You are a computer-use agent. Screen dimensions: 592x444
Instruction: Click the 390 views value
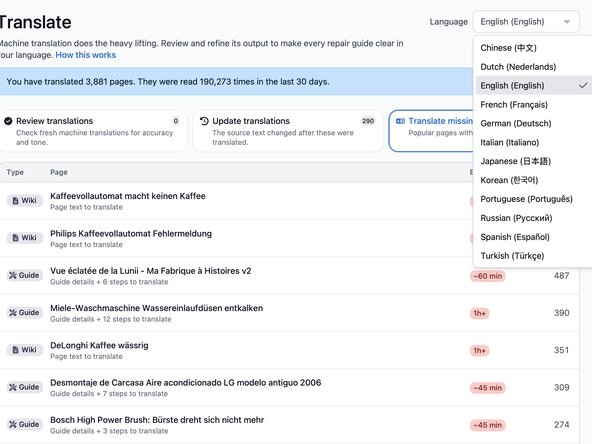tap(561, 313)
